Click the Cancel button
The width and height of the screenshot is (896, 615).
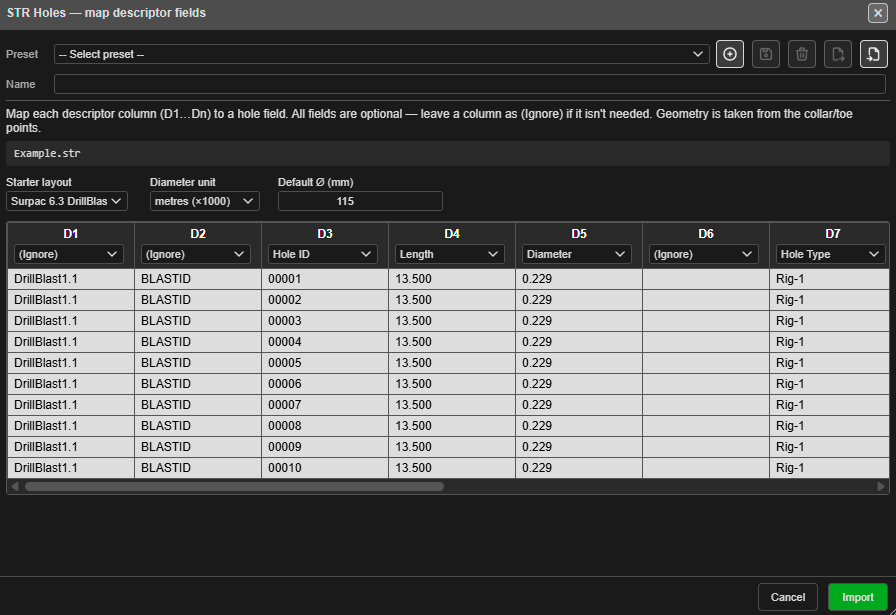(787, 597)
